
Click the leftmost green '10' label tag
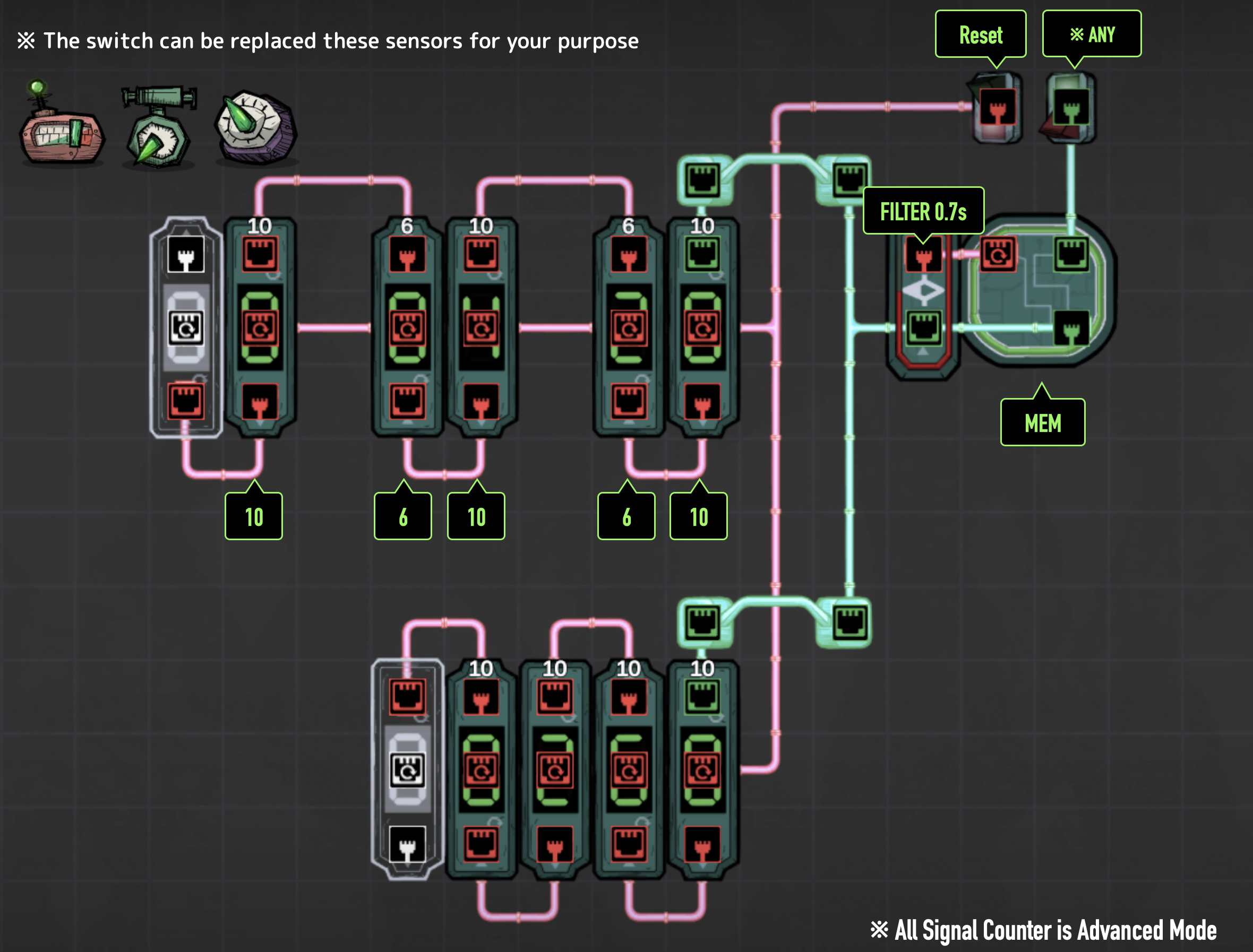tap(253, 516)
